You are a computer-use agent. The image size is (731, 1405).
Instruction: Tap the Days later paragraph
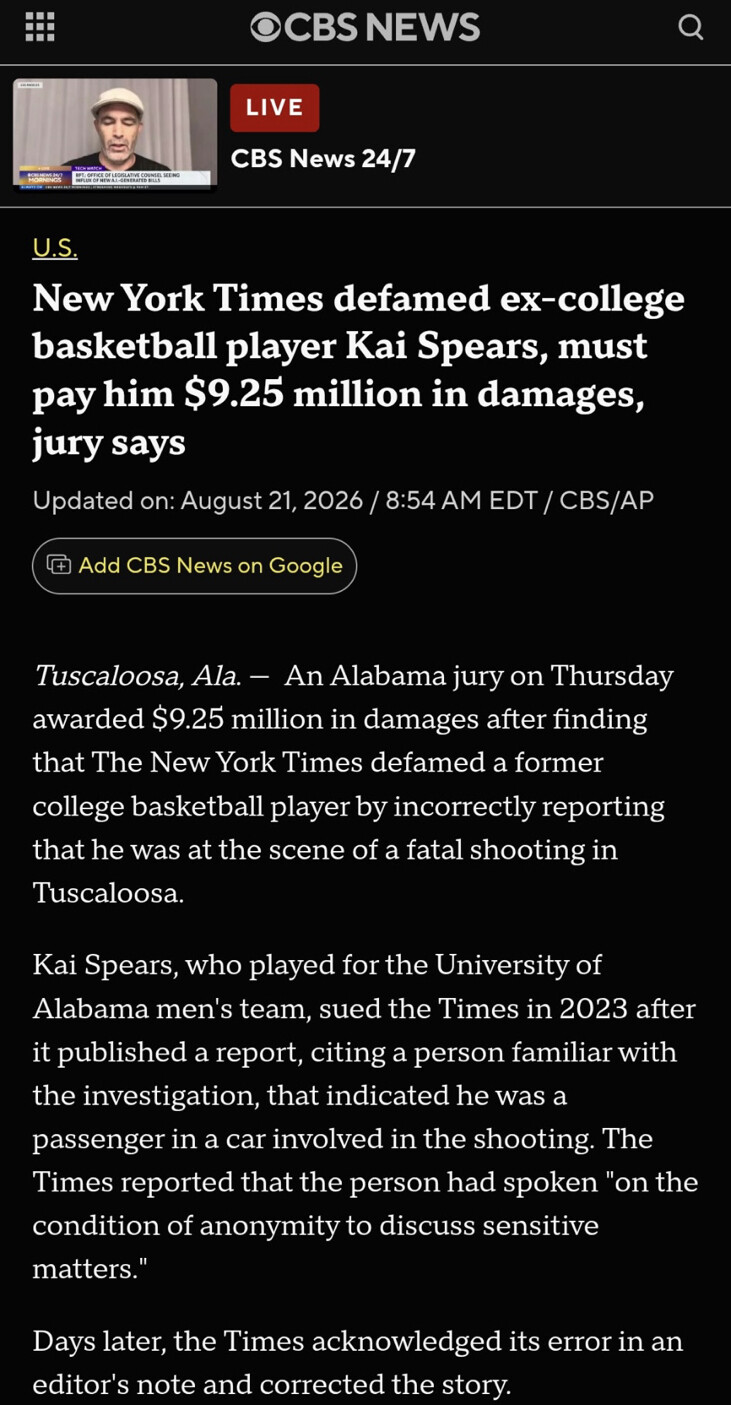[x=357, y=1362]
